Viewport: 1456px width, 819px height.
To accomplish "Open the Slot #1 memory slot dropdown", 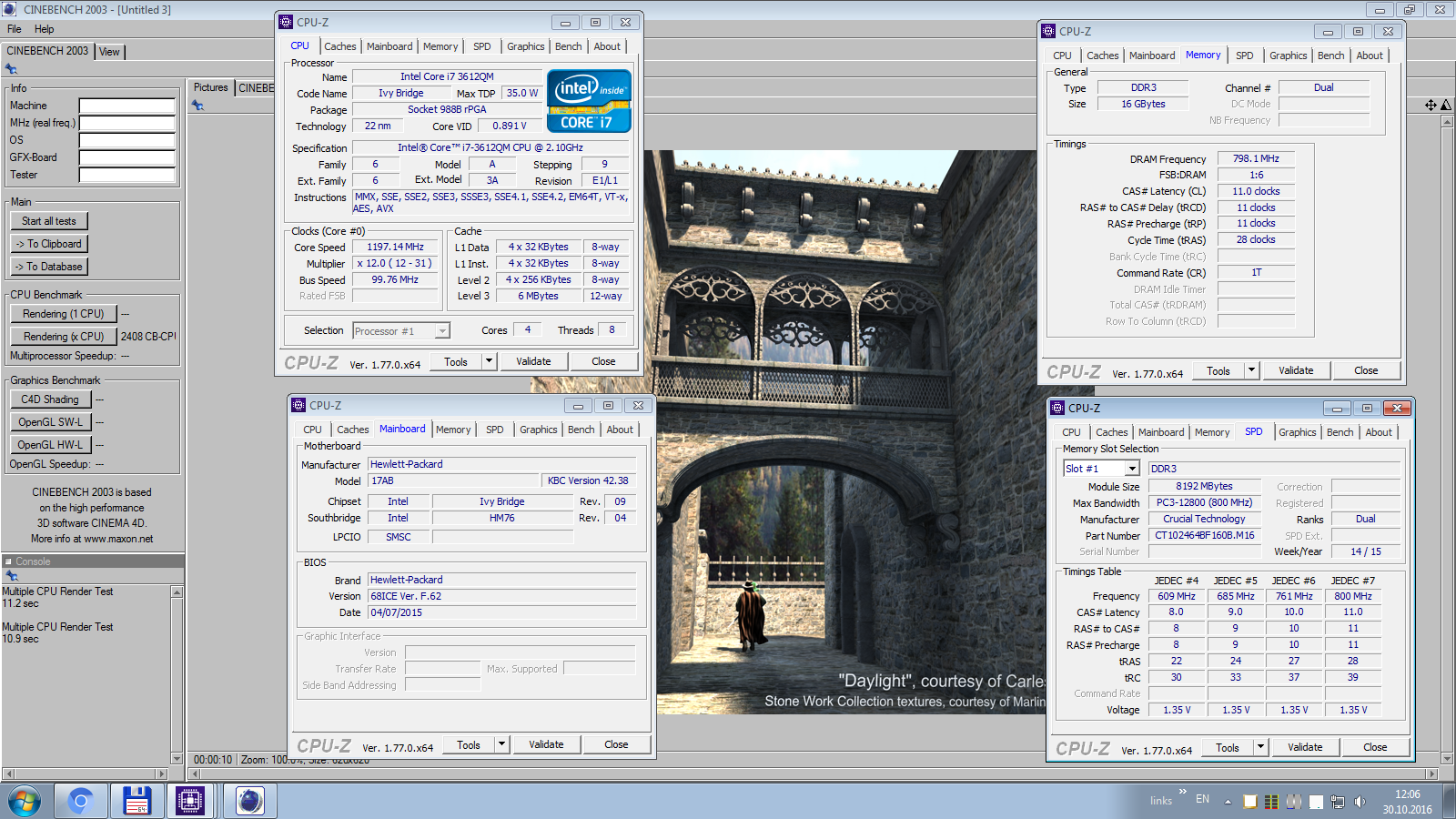I will pyautogui.click(x=1132, y=469).
